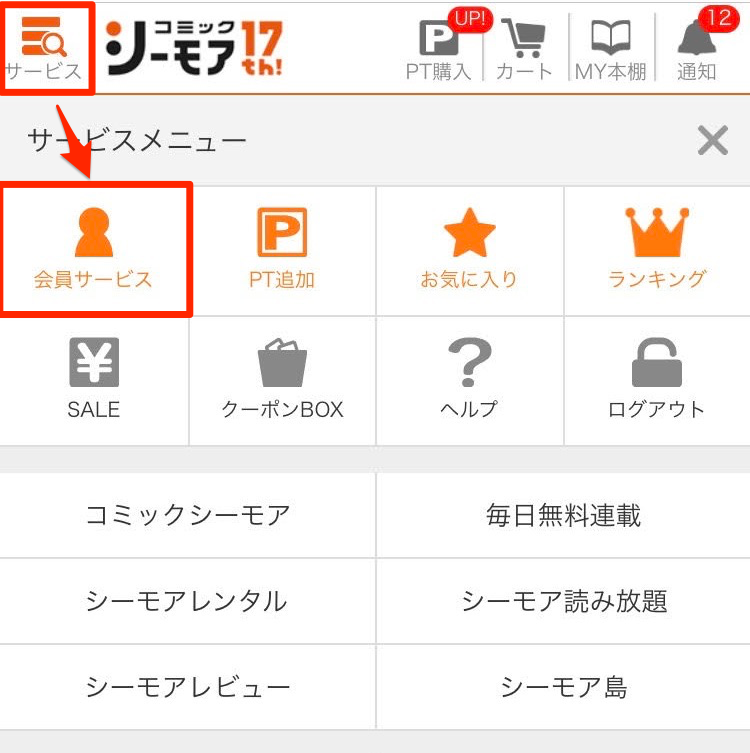
Task: Open MY本棚 bookshelf
Action: 611,50
